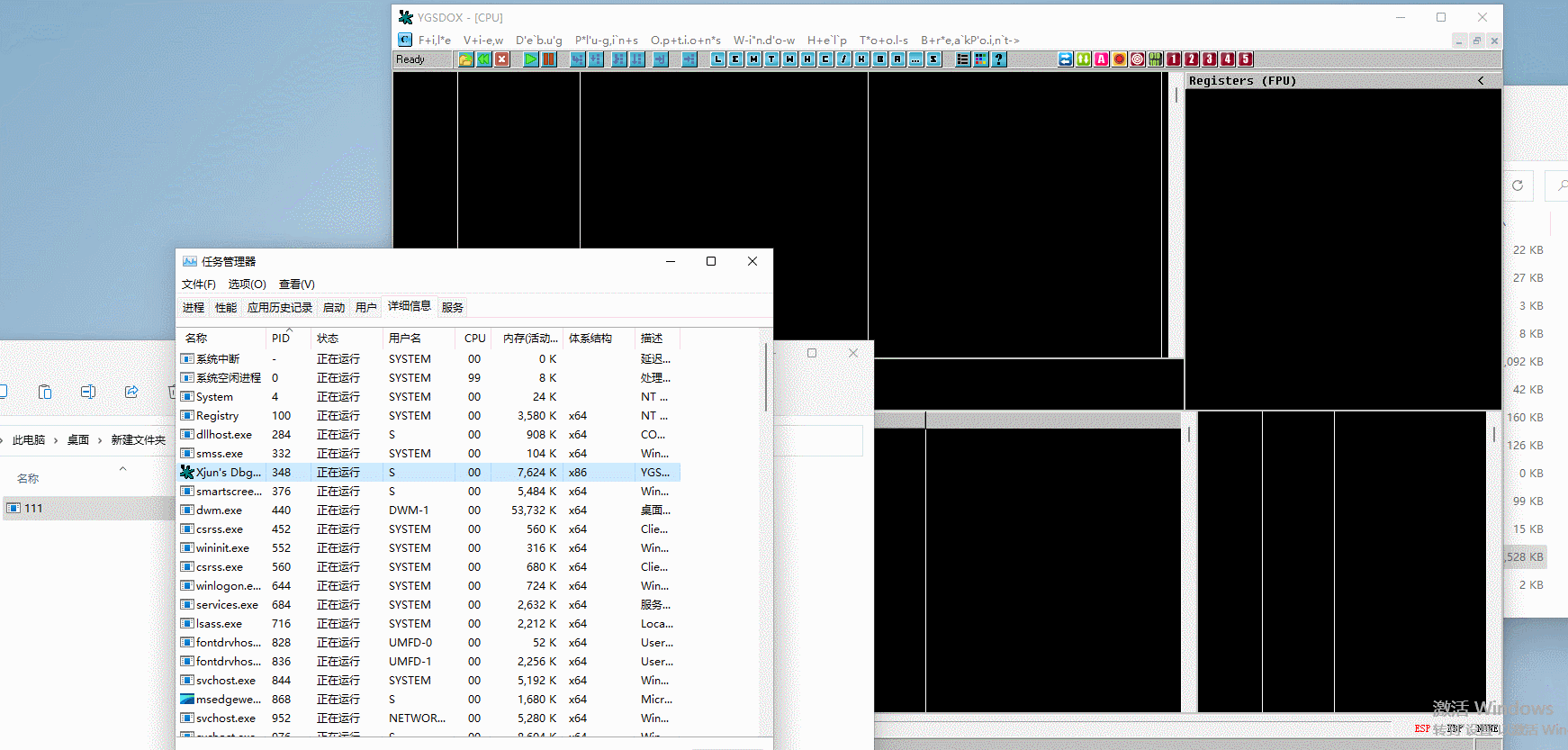
Task: Open the Log window via L icon
Action: [718, 59]
